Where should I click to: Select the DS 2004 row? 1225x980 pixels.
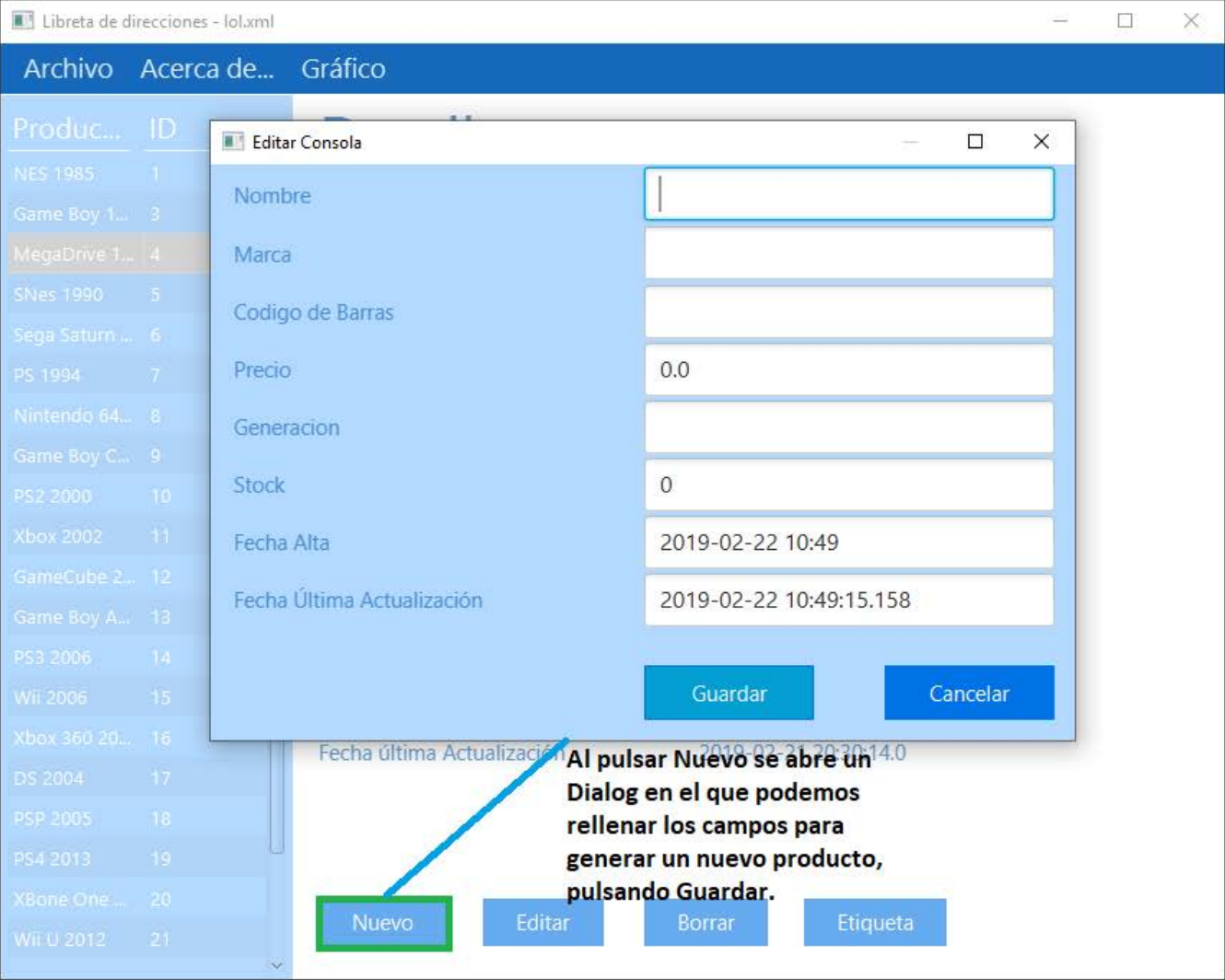[138, 778]
